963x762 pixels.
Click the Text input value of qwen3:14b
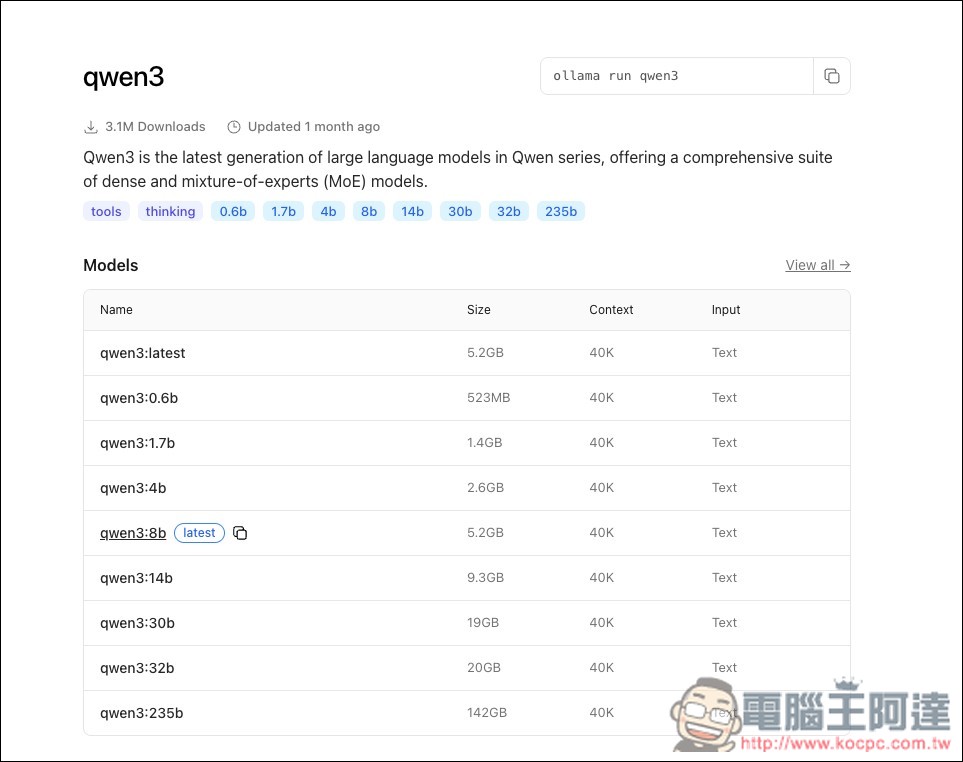pyautogui.click(x=724, y=578)
